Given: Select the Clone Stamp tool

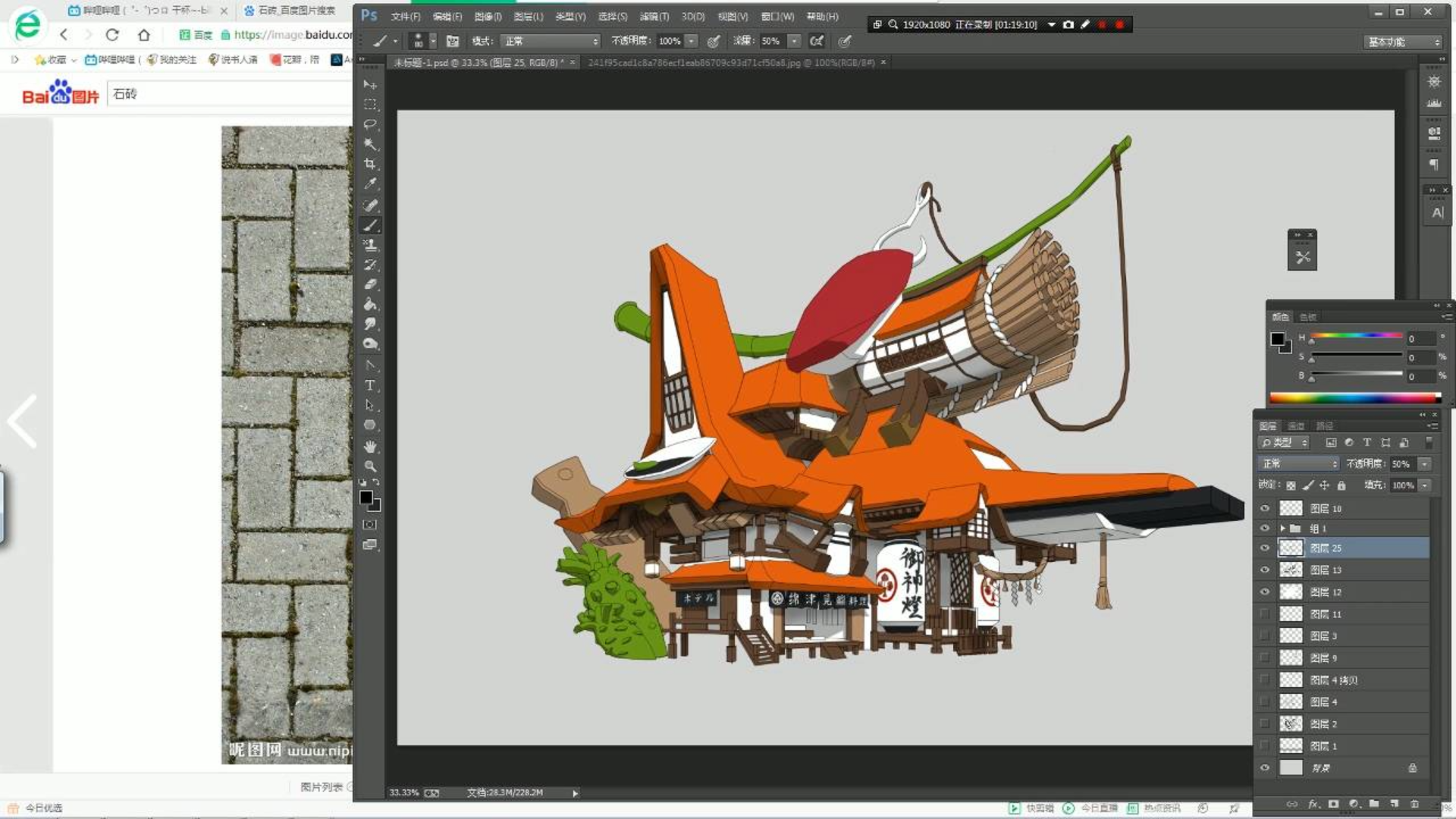Looking at the screenshot, I should pos(370,245).
